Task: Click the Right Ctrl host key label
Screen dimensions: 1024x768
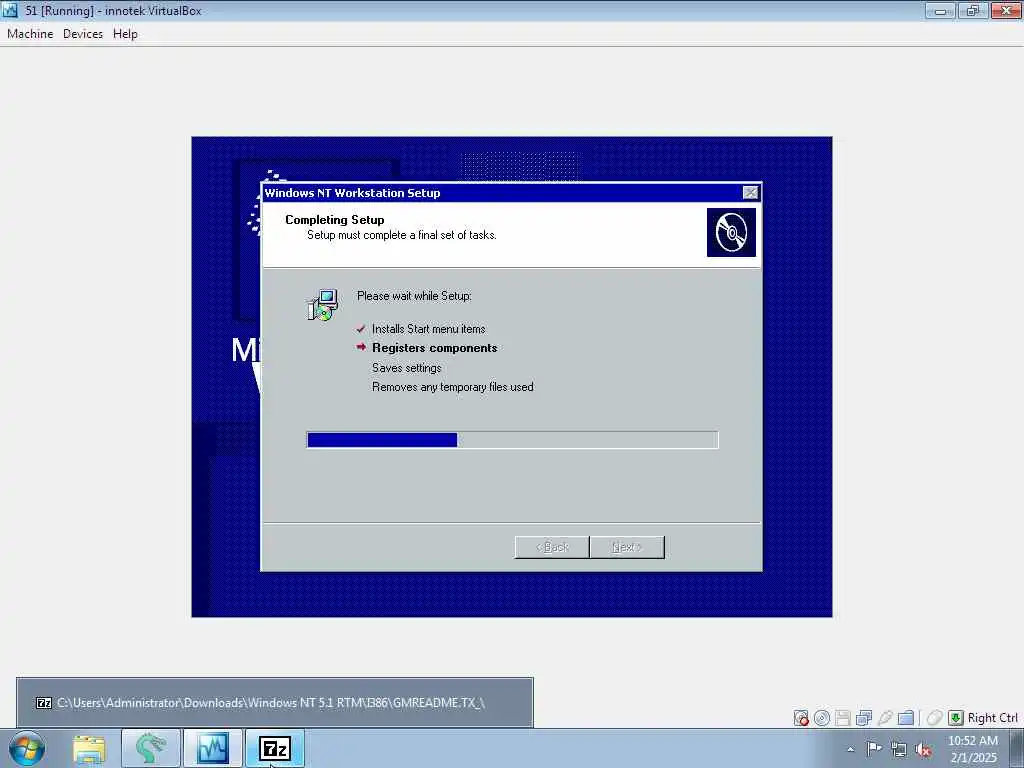Action: (993, 718)
